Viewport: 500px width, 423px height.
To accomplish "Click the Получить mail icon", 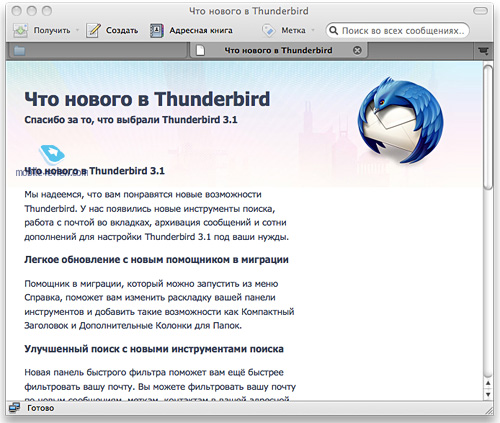I will point(20,30).
